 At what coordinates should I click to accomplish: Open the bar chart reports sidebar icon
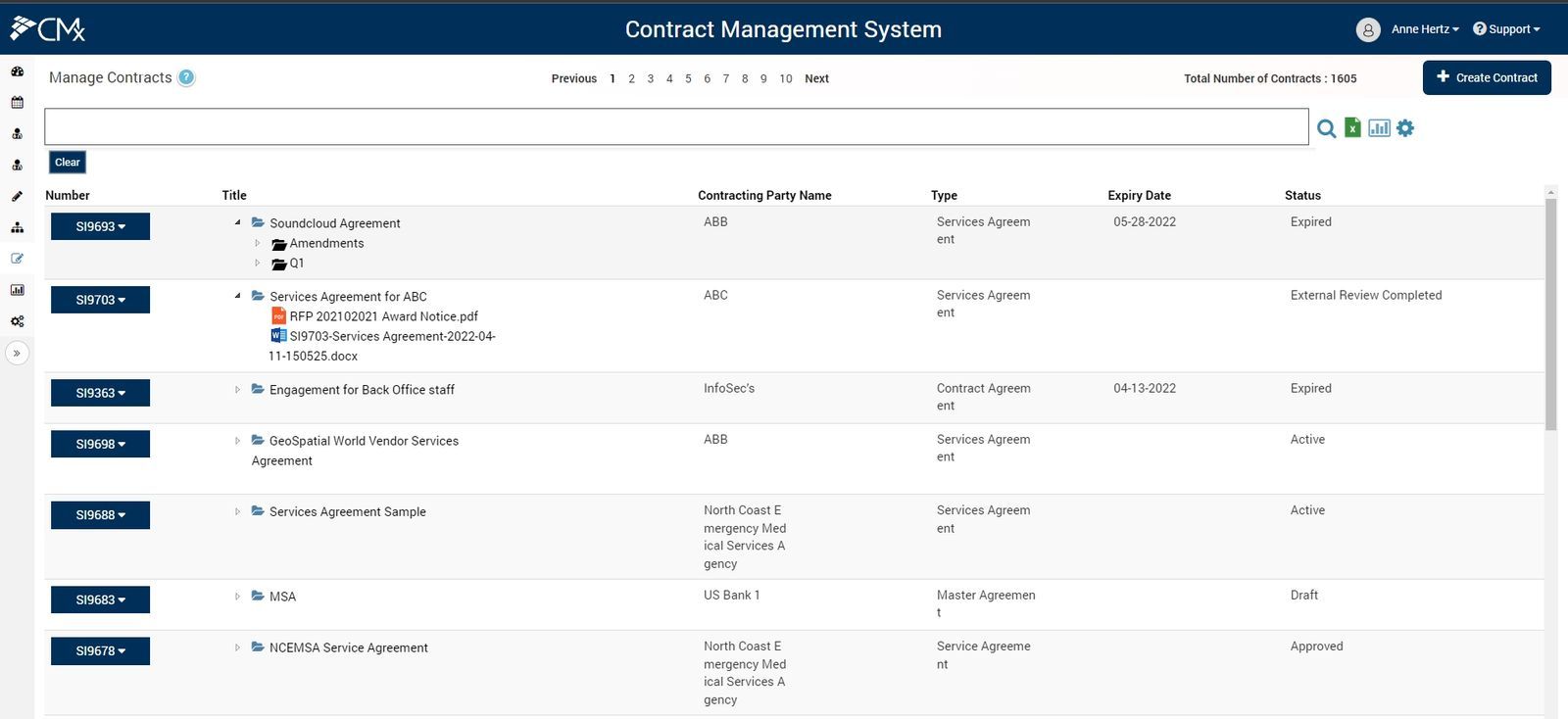17,290
